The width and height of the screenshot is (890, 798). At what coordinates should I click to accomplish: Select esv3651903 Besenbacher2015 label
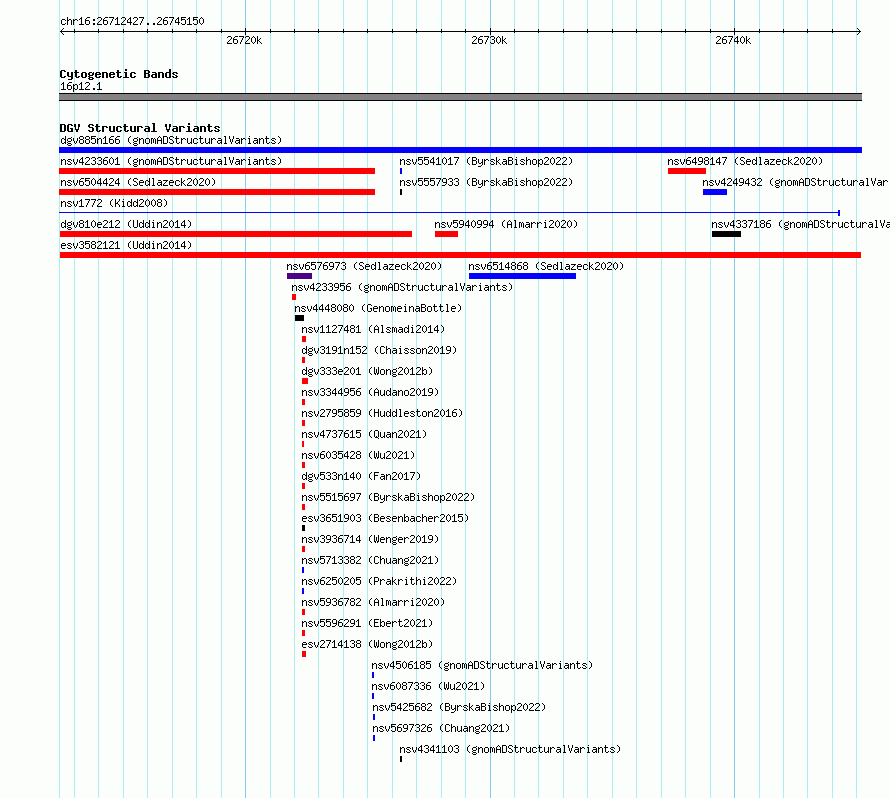pyautogui.click(x=385, y=518)
